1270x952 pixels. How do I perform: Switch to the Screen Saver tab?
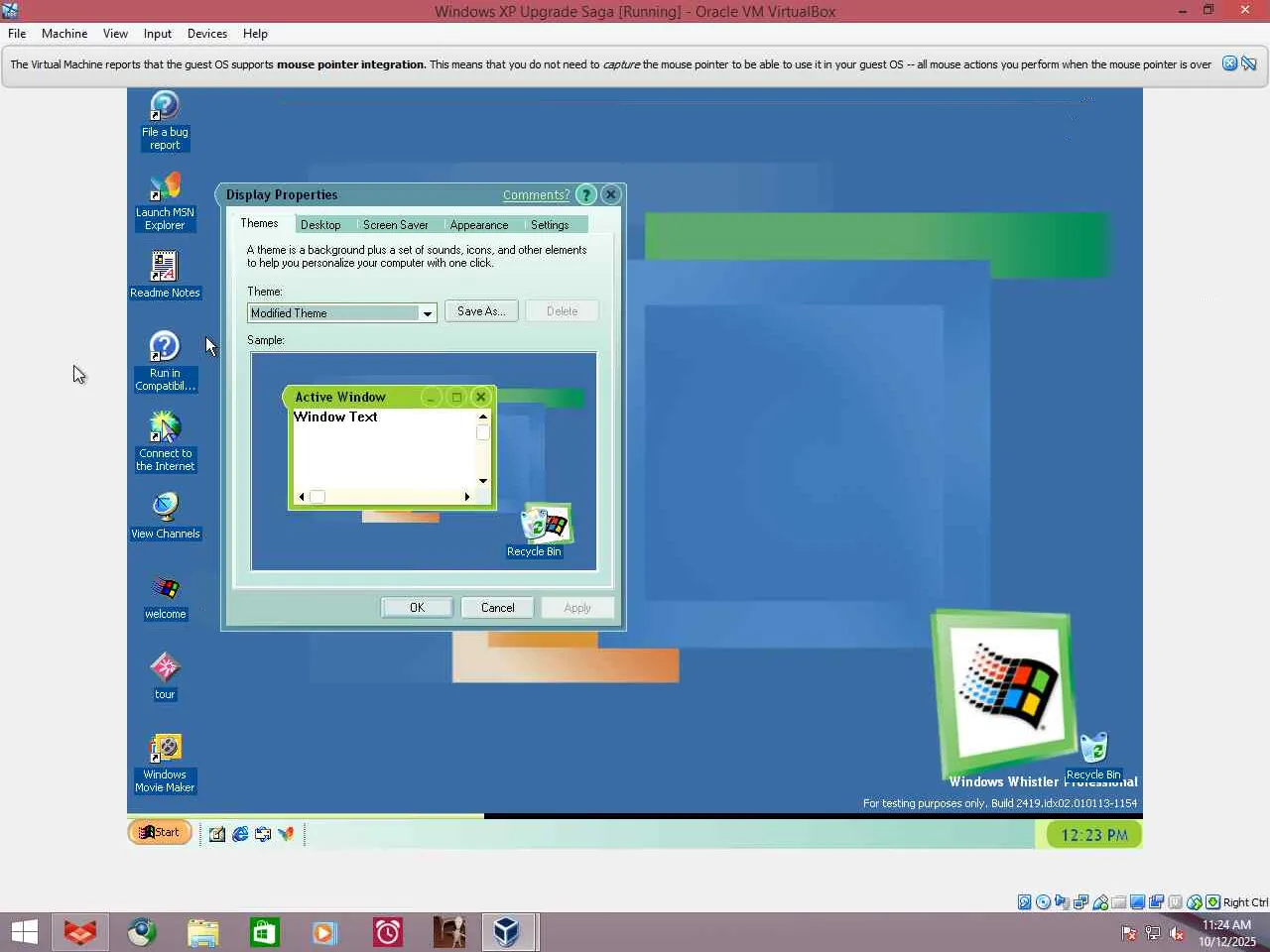coord(396,225)
